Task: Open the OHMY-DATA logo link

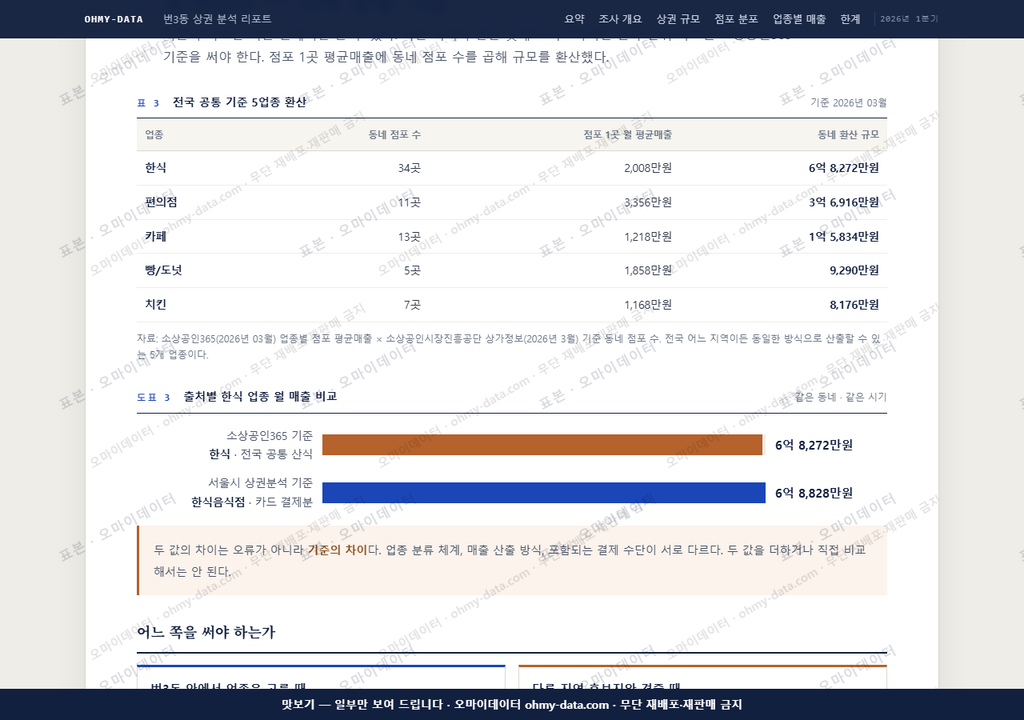Action: [114, 19]
